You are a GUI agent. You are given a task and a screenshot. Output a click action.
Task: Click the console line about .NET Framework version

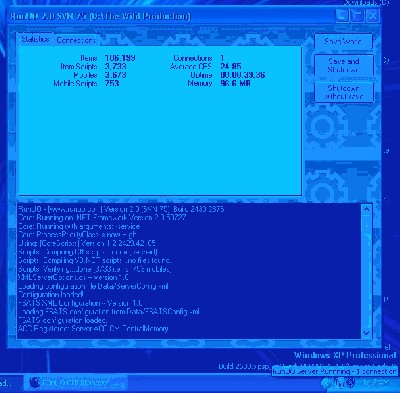coord(102,218)
